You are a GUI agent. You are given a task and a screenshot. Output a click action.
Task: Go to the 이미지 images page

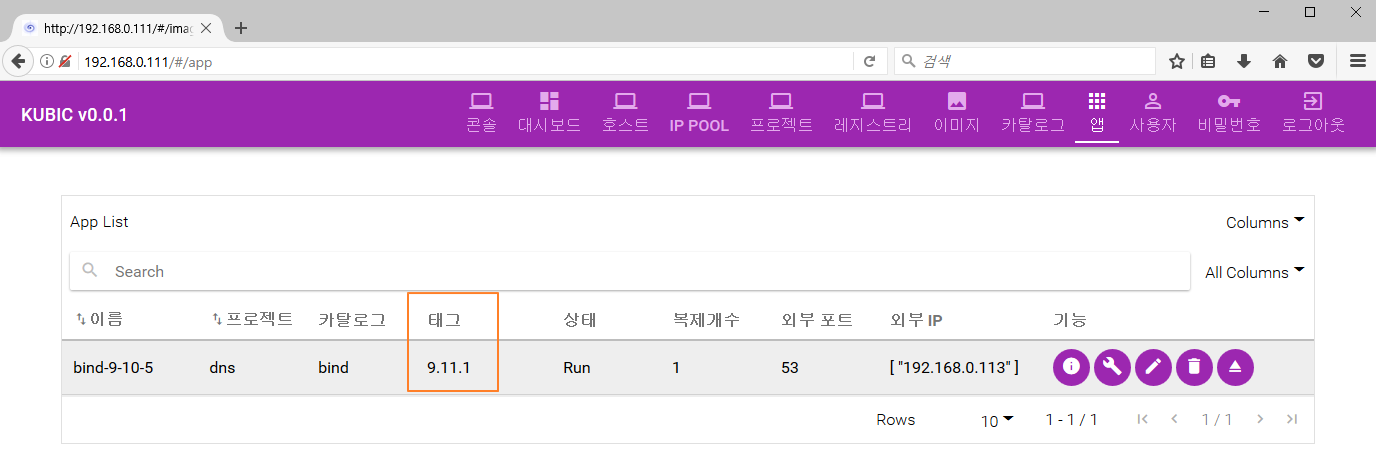click(x=957, y=113)
